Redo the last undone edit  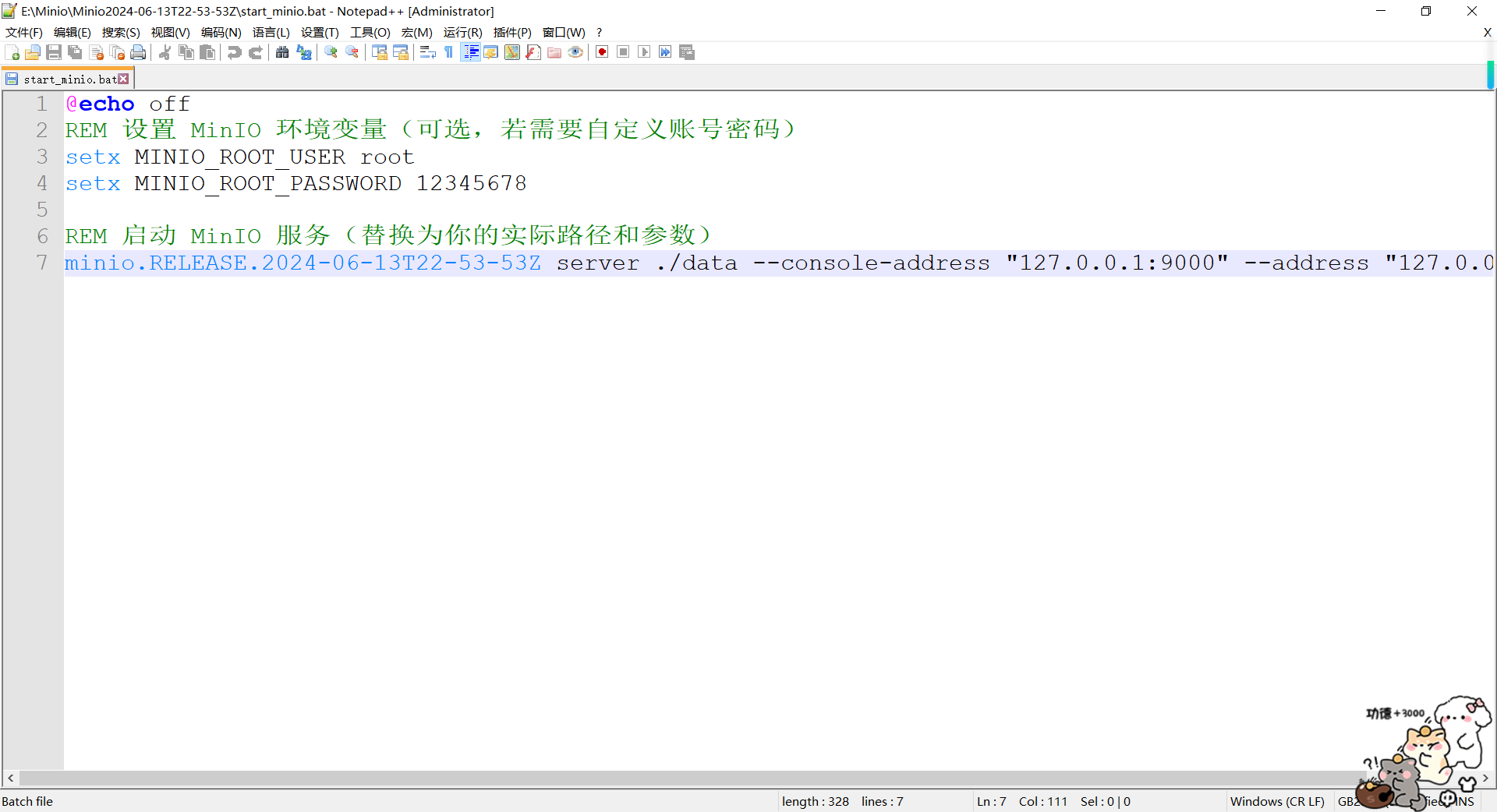(x=255, y=52)
